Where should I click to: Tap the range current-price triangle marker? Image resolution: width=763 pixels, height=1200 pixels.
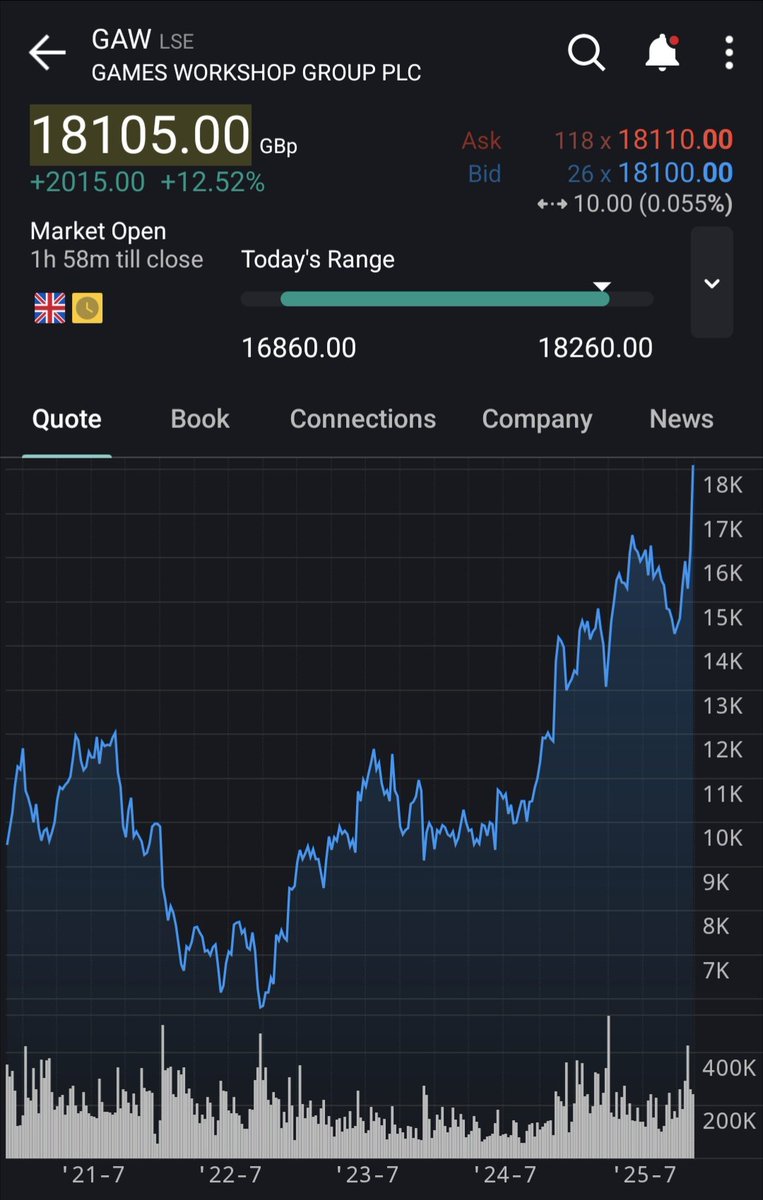click(x=601, y=287)
